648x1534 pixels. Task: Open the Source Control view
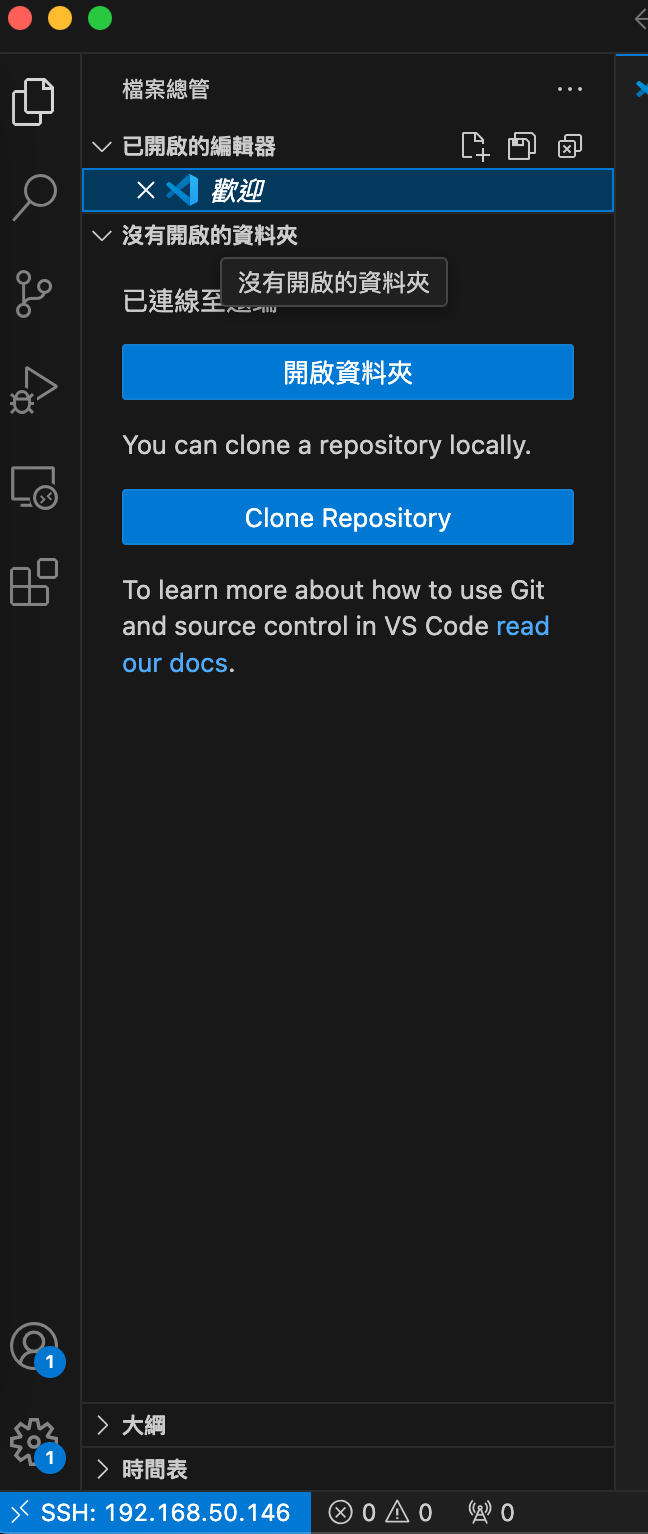[34, 293]
